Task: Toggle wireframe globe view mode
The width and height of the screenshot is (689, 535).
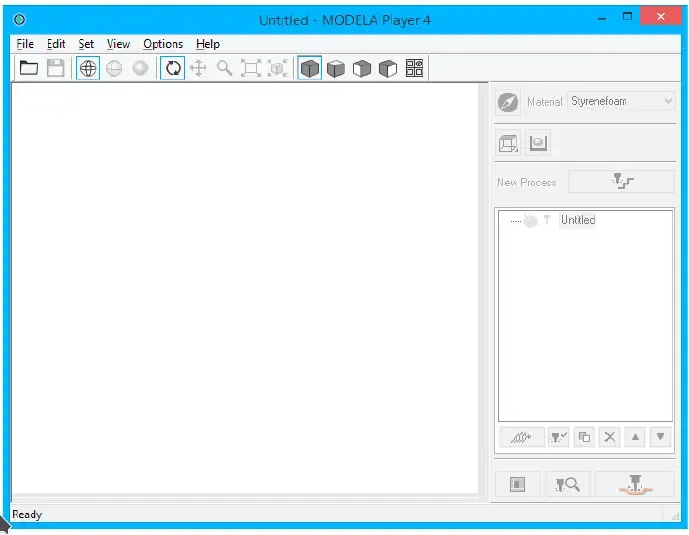Action: tap(88, 68)
